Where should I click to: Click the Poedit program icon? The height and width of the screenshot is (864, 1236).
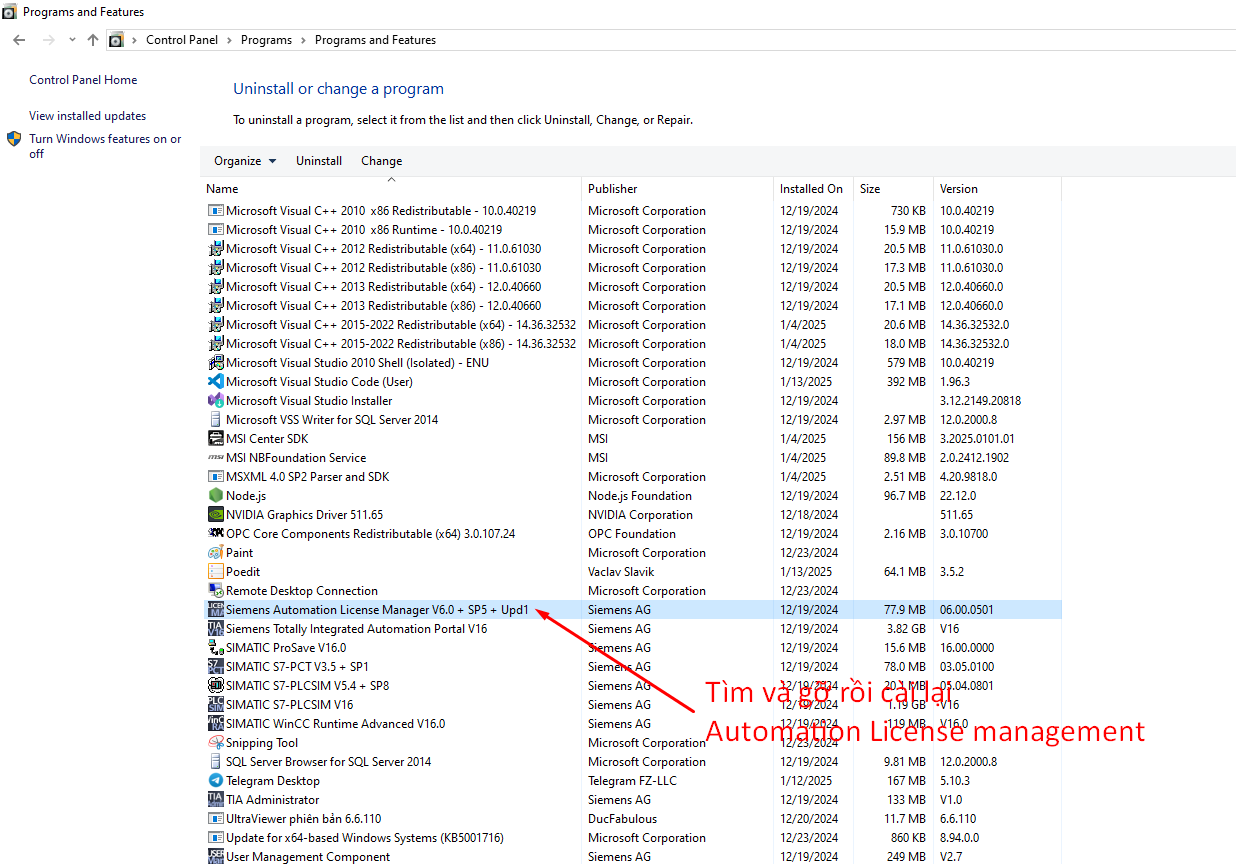[x=215, y=571]
